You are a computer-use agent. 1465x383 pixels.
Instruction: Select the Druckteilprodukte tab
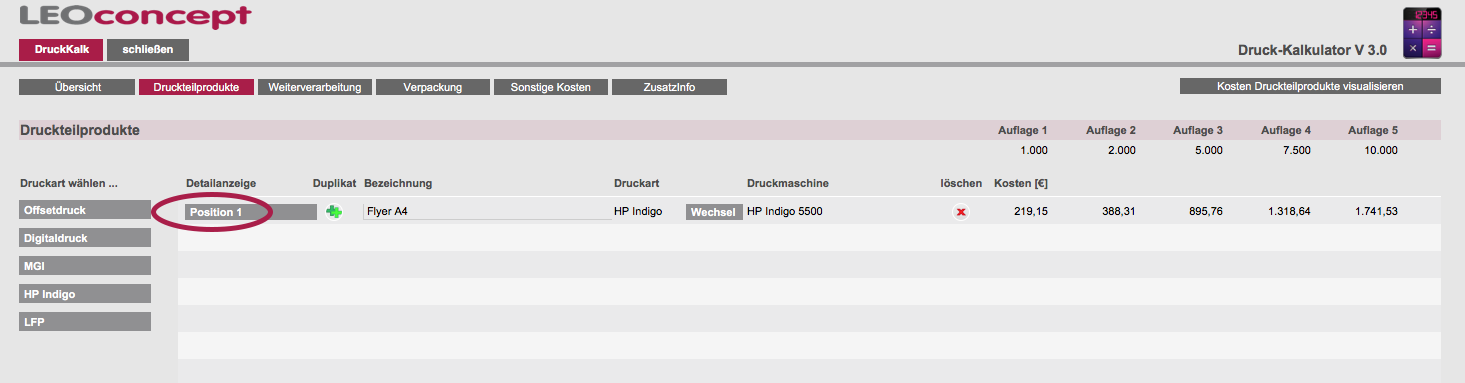click(x=196, y=87)
